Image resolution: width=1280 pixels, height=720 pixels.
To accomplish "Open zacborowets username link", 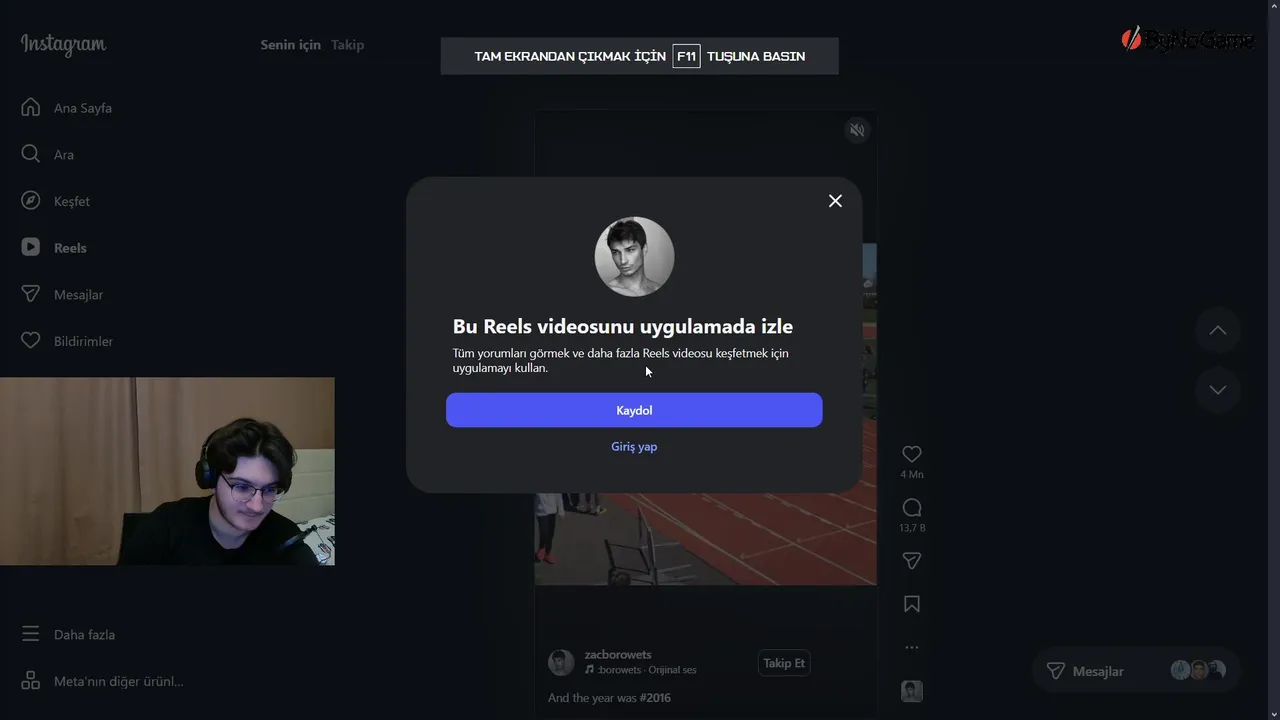I will click(618, 655).
